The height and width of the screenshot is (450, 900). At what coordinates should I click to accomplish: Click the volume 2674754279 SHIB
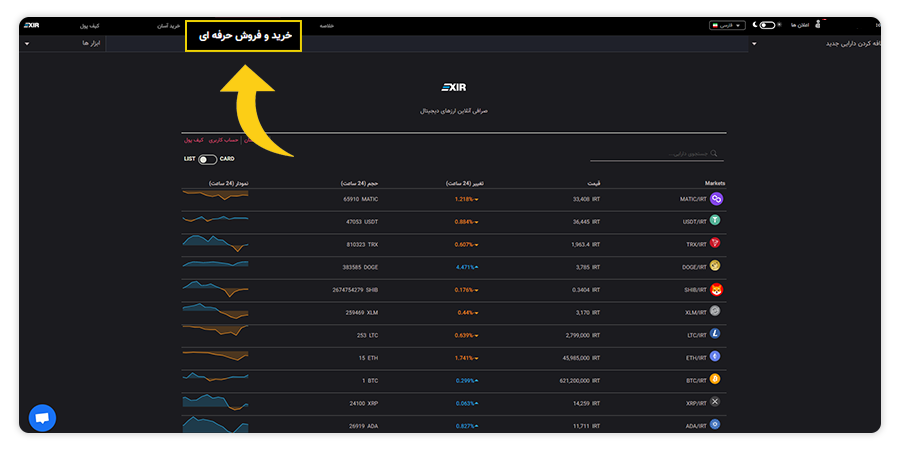355,290
